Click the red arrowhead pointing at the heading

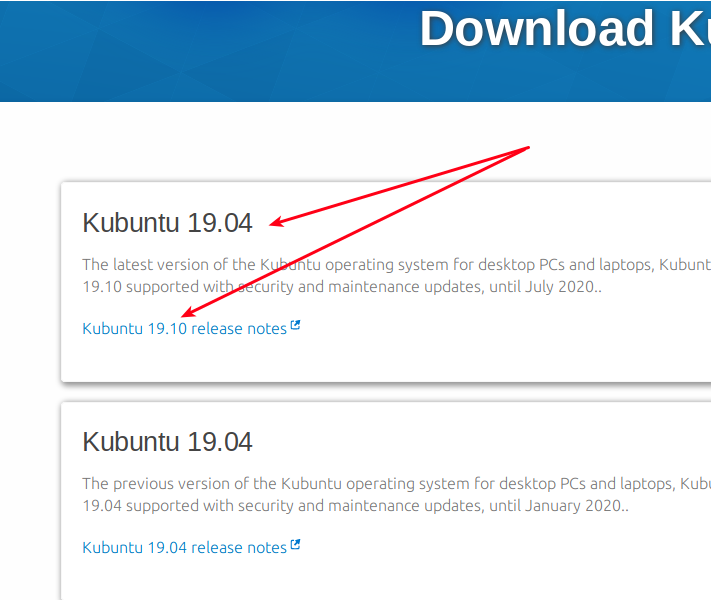click(x=277, y=222)
